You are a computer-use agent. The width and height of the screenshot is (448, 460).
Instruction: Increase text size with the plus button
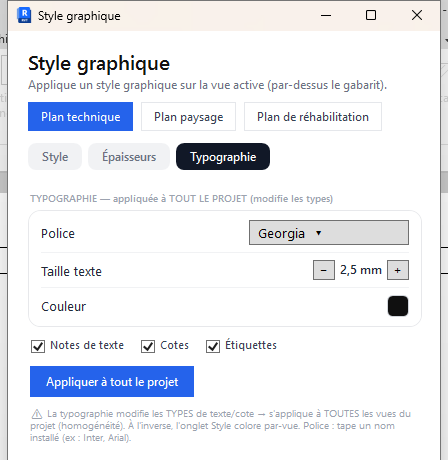tap(398, 270)
